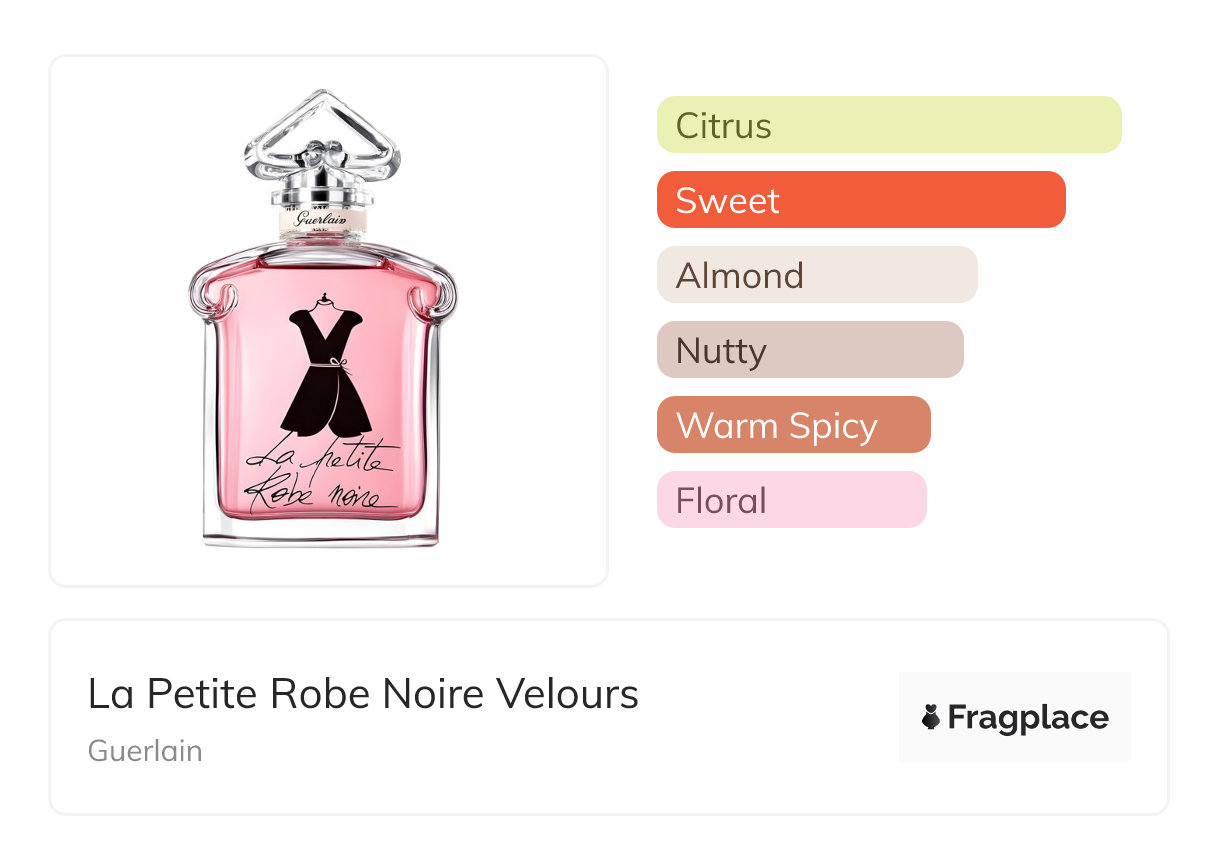Click the handwritten script on the bottle
Screen dimensions: 1218x864
click(320, 478)
